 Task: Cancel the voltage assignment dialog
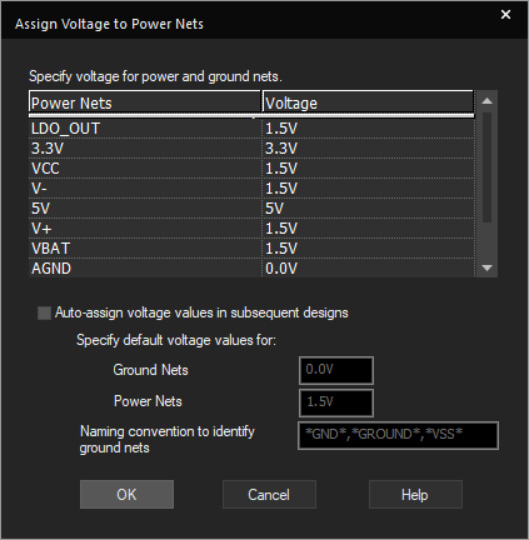(269, 495)
